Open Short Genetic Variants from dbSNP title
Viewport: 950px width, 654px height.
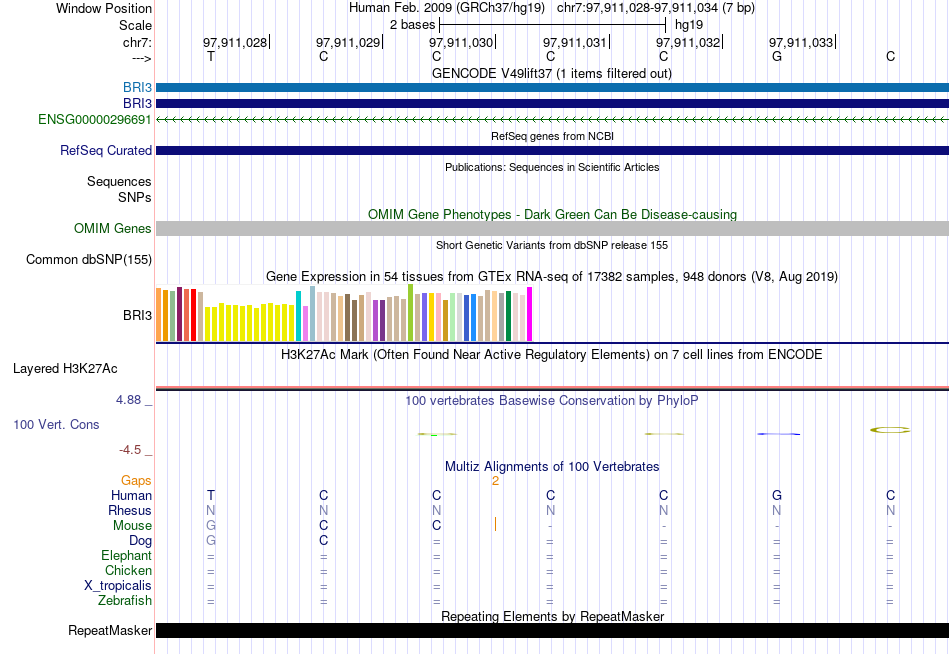point(552,245)
